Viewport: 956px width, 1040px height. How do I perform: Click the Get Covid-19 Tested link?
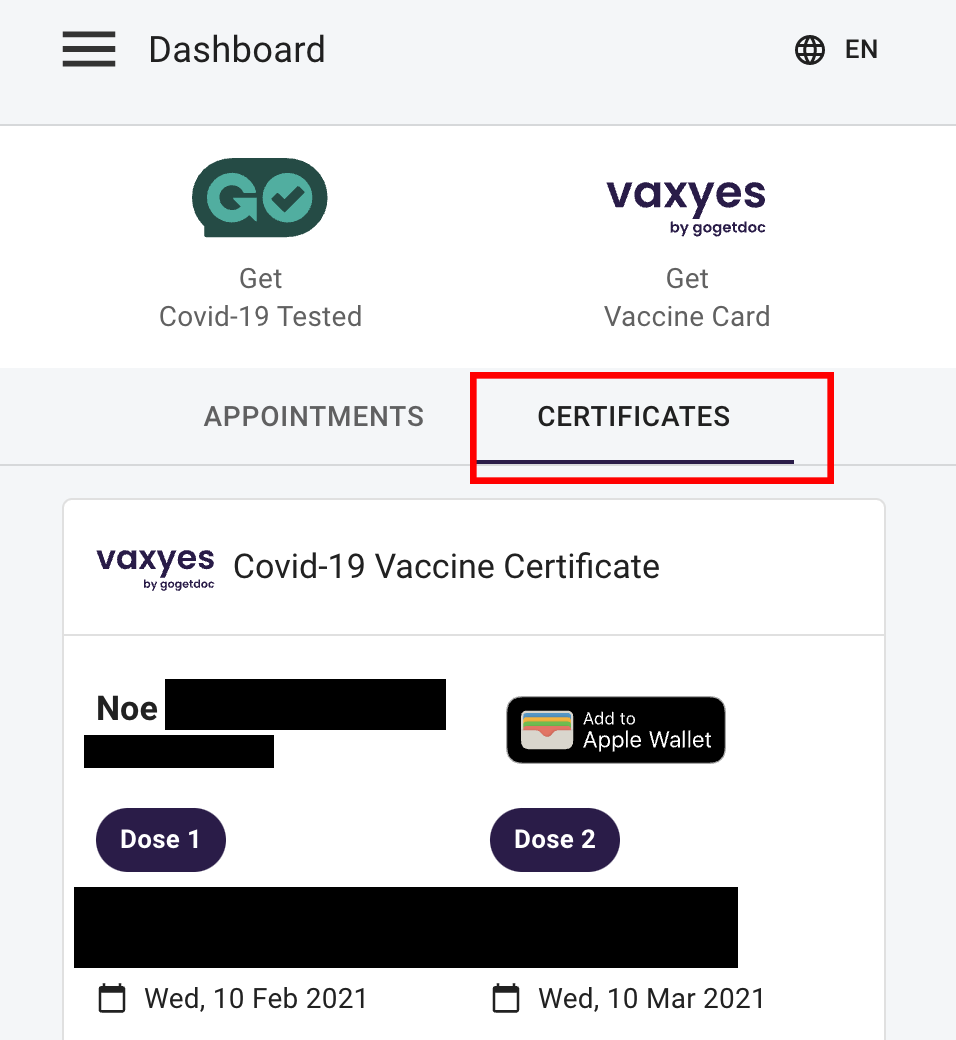click(x=260, y=298)
